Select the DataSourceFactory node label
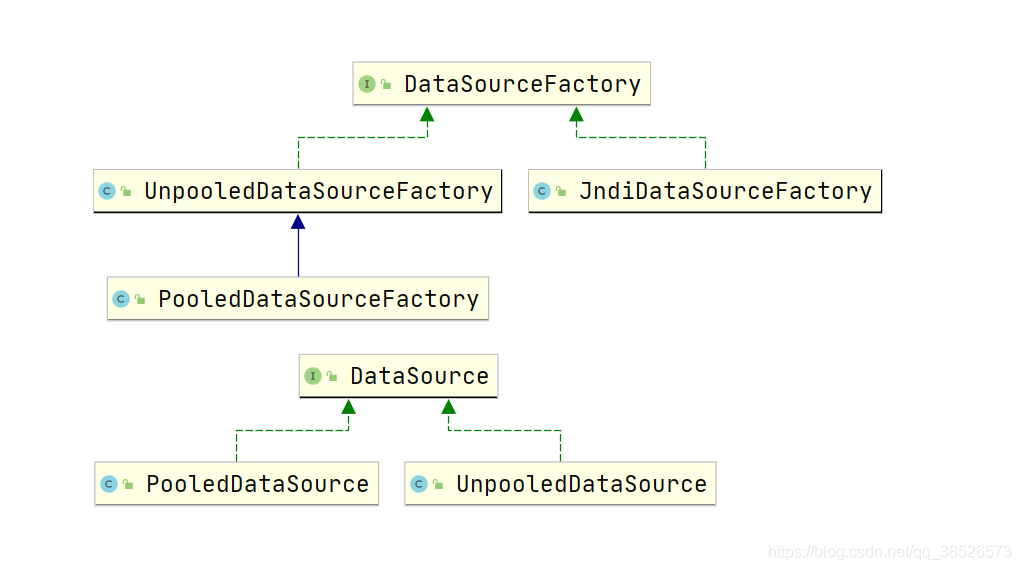 tap(522, 84)
